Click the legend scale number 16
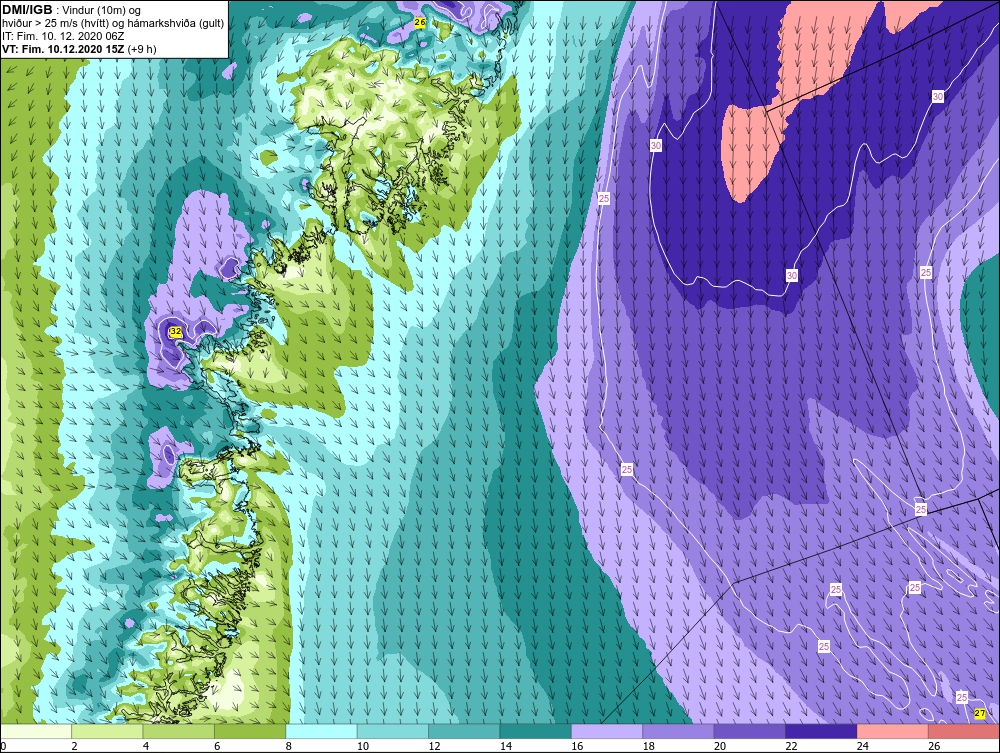This screenshot has height=753, width=1000. tap(577, 746)
